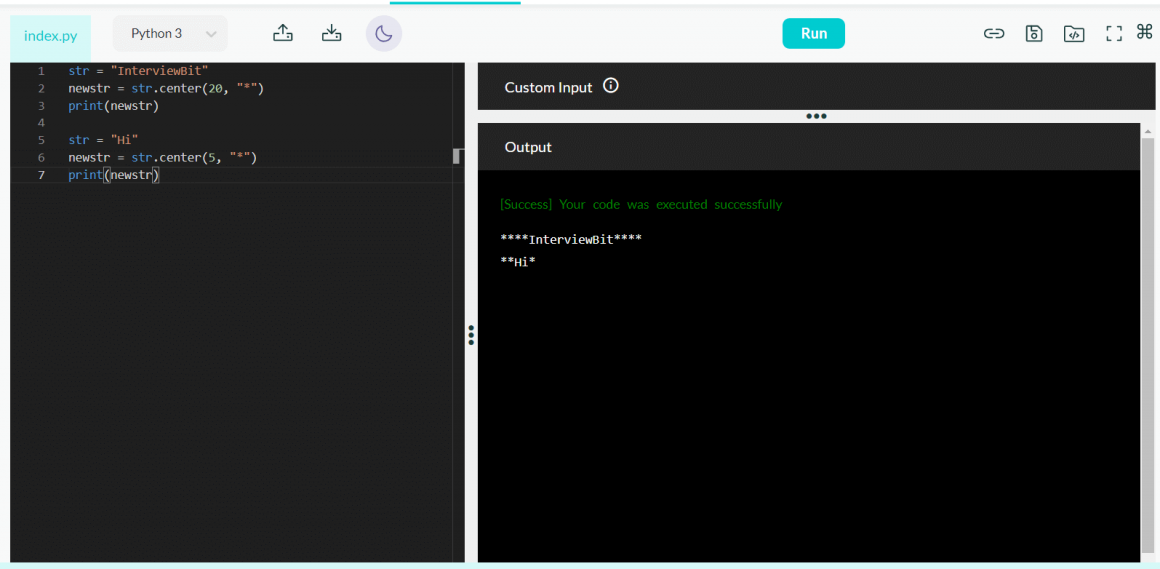1160x569 pixels.
Task: Click the Custom Input info icon
Action: 611,86
